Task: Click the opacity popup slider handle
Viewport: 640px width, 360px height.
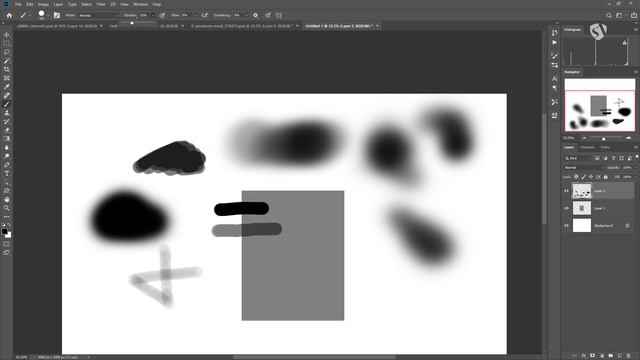Action: coord(132,23)
